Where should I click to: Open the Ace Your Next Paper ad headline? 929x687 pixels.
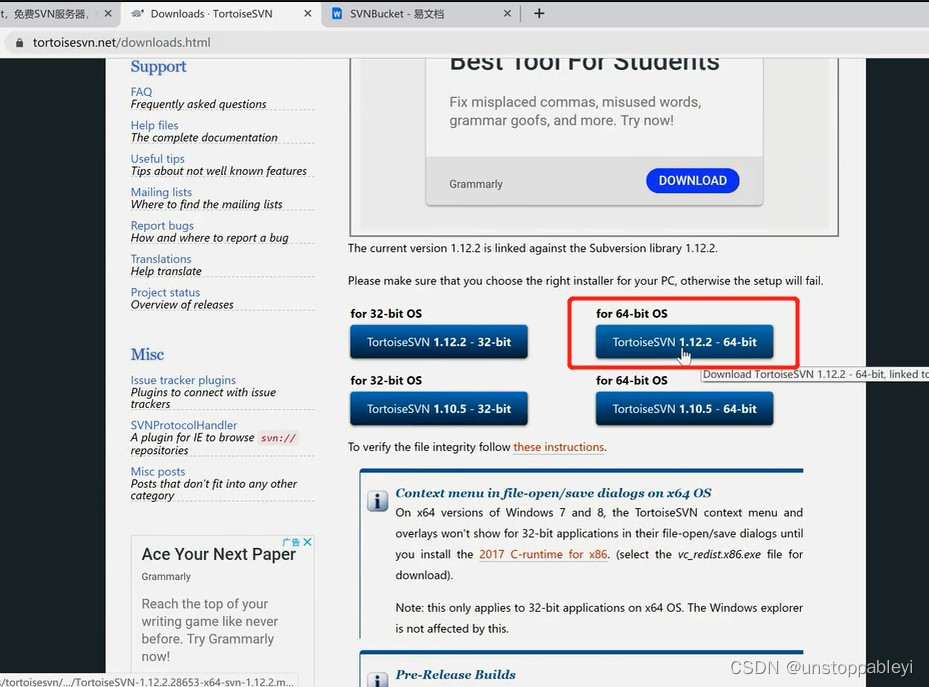219,554
